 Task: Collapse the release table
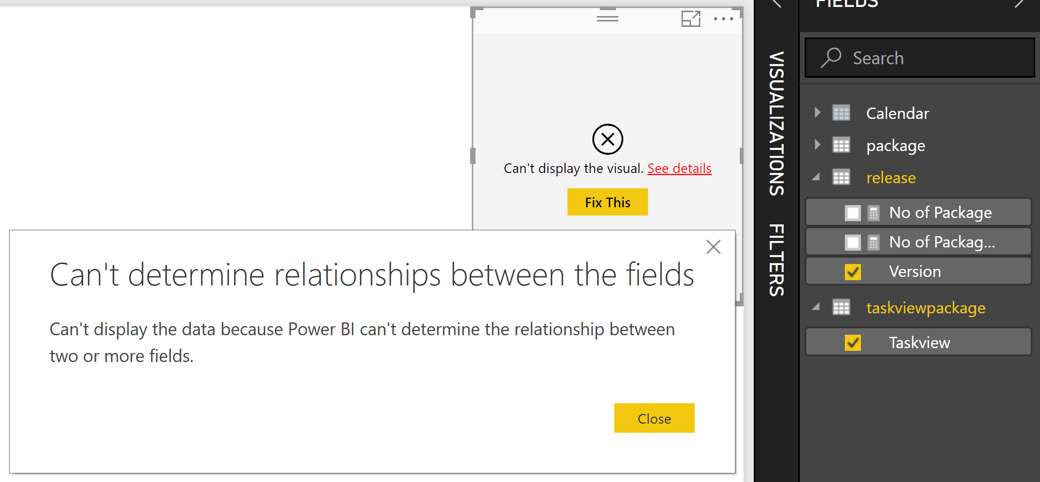pyautogui.click(x=817, y=177)
